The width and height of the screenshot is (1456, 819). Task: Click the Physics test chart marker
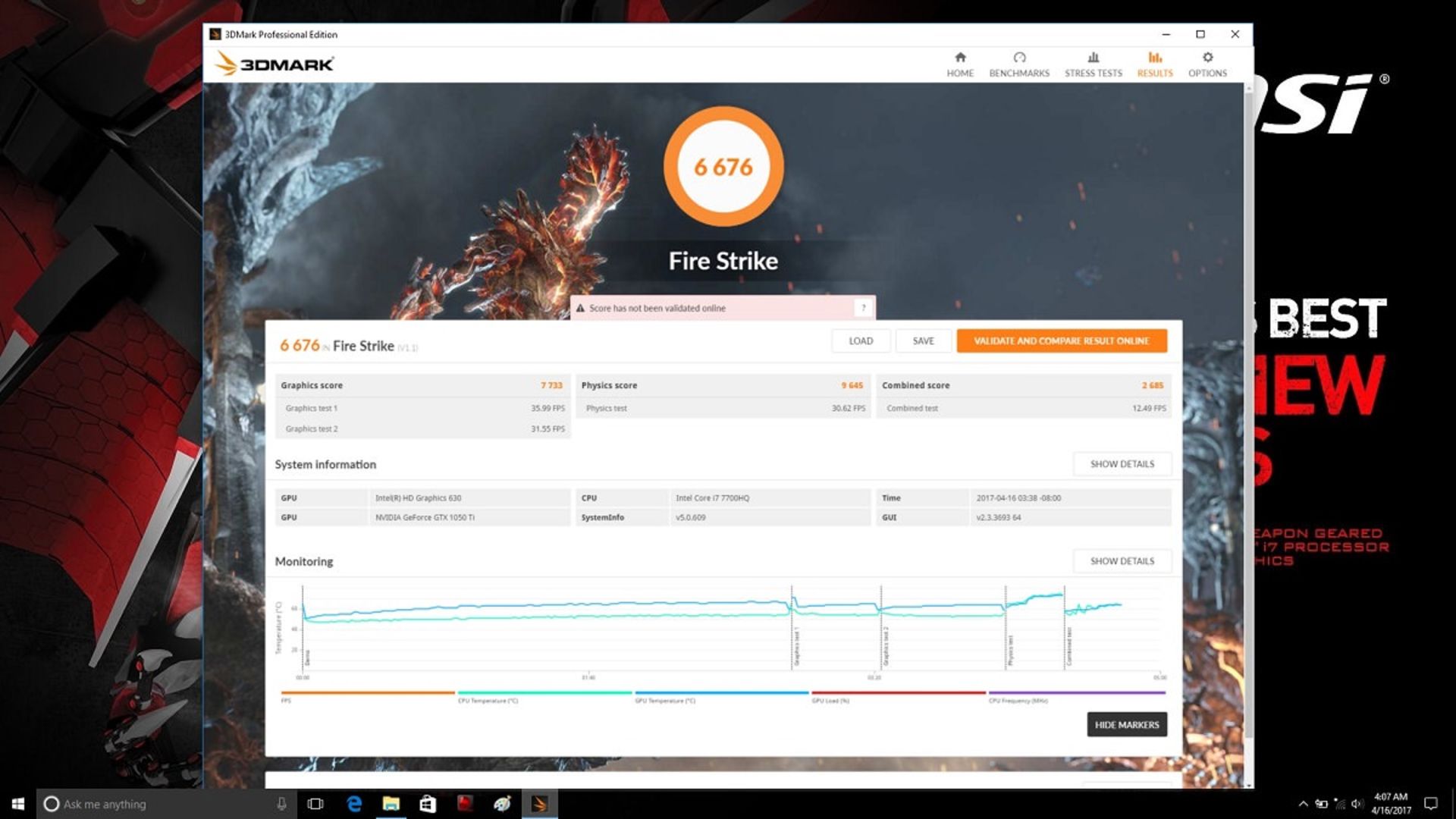click(1010, 651)
